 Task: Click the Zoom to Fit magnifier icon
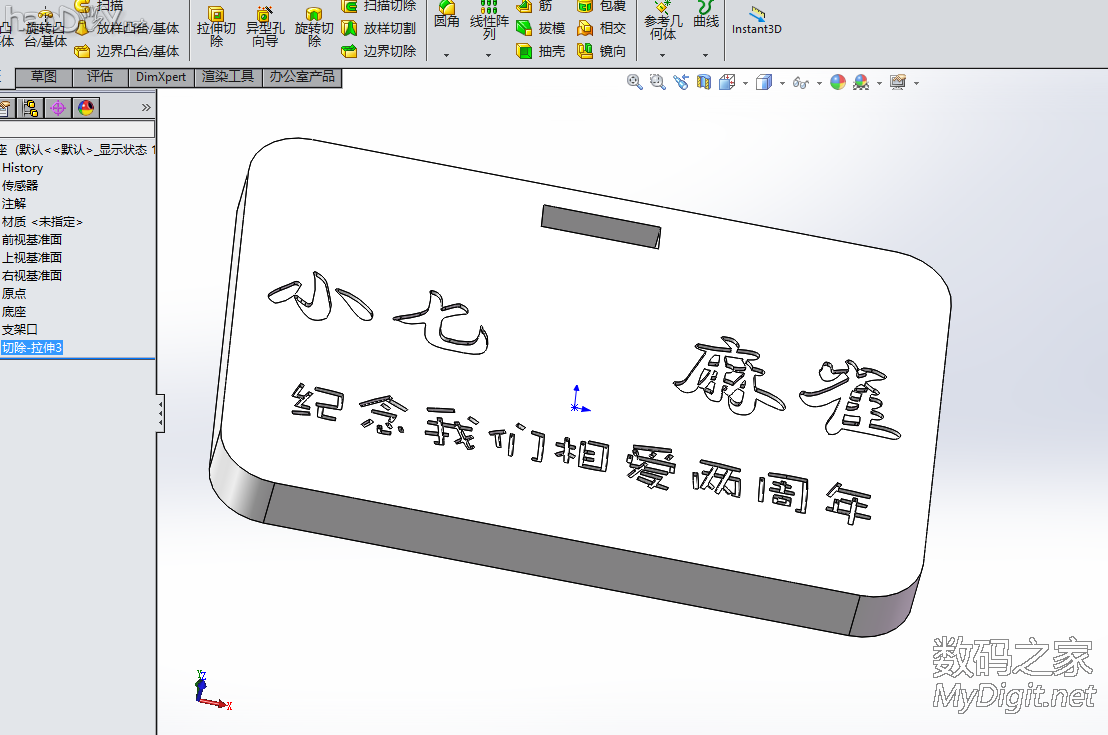(633, 82)
